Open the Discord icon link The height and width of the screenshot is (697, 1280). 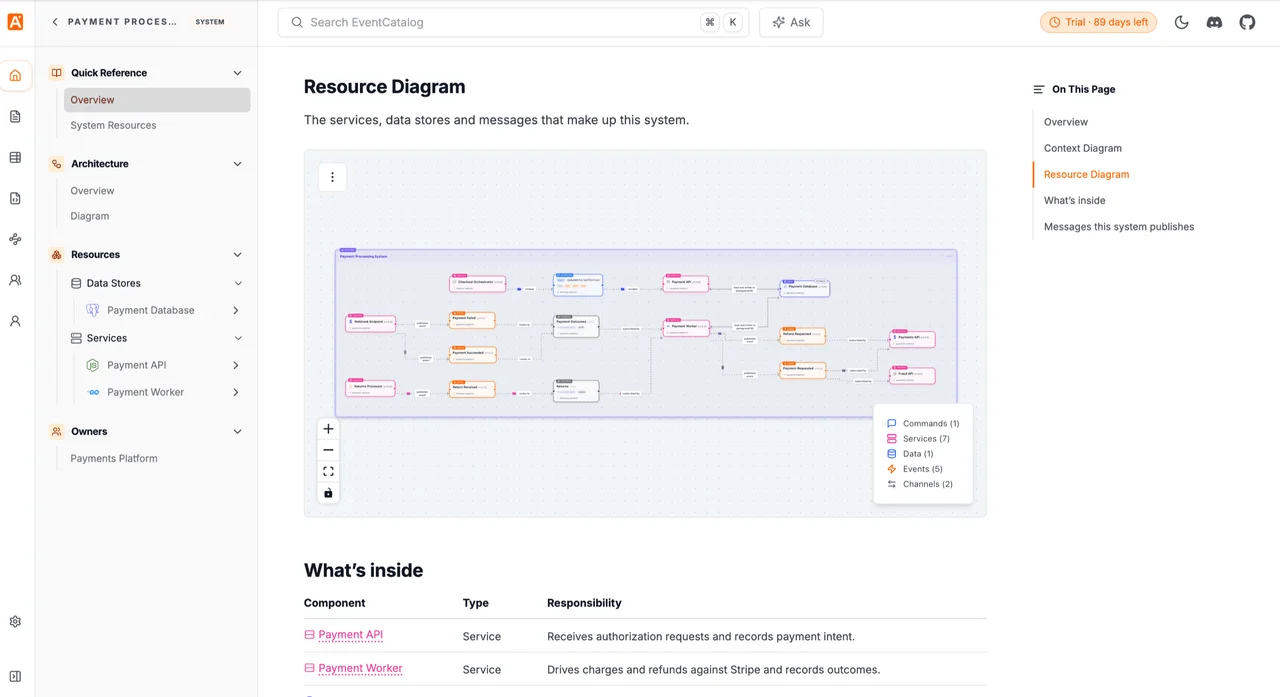tap(1214, 22)
